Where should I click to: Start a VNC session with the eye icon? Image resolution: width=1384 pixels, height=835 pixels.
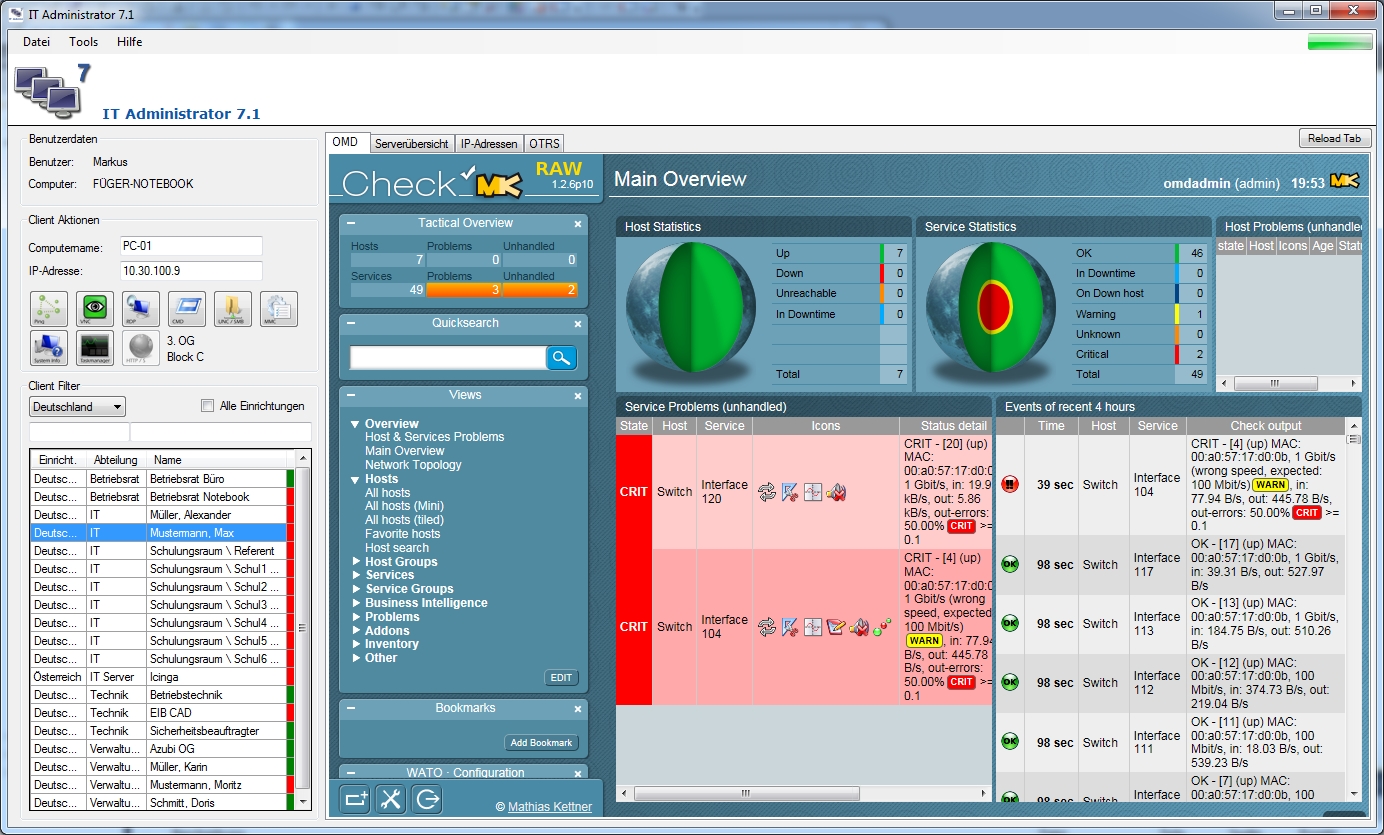(95, 309)
